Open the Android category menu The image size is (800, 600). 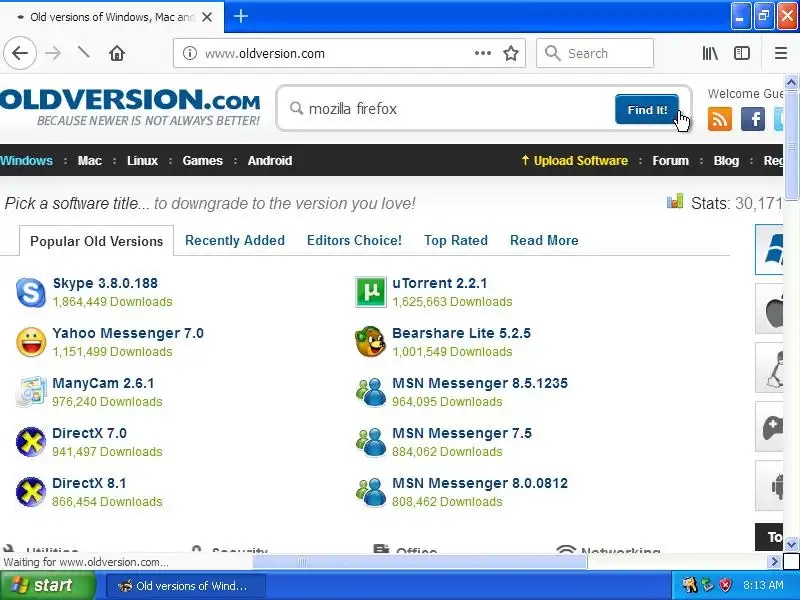(x=270, y=161)
